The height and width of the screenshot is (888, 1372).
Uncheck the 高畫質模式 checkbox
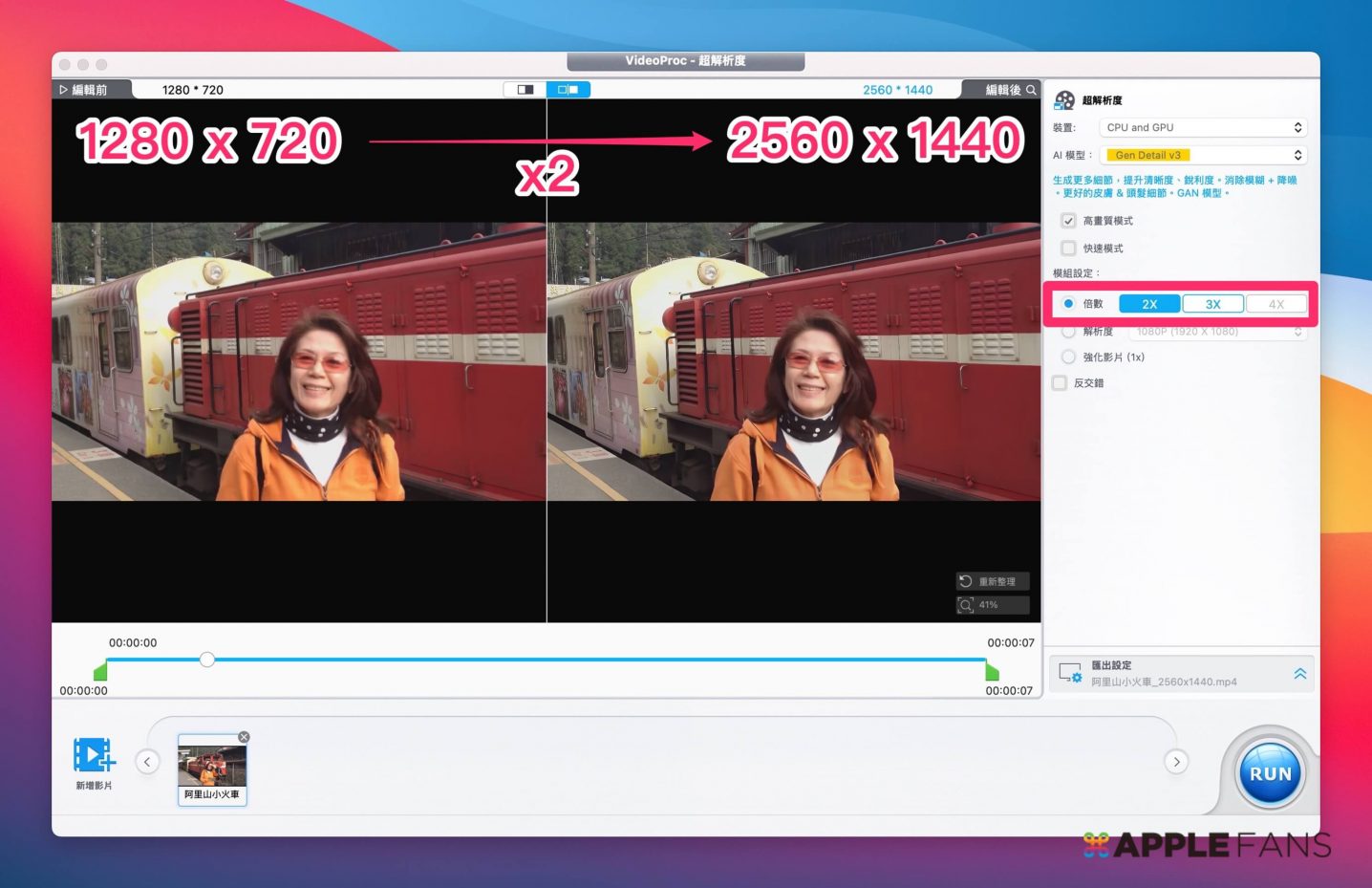pos(1068,221)
